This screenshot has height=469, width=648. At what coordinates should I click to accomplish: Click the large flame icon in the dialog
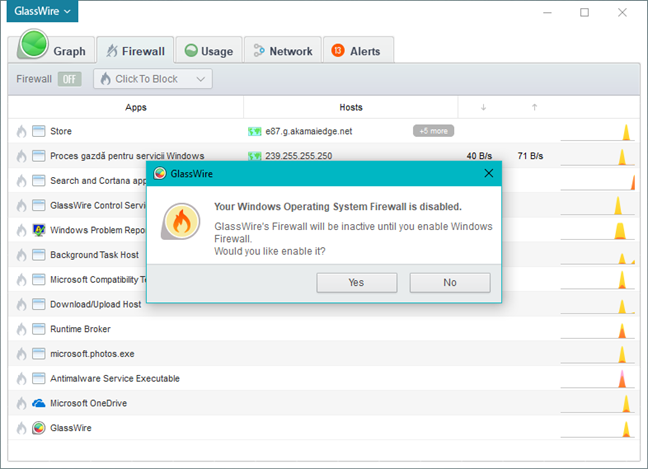[181, 221]
